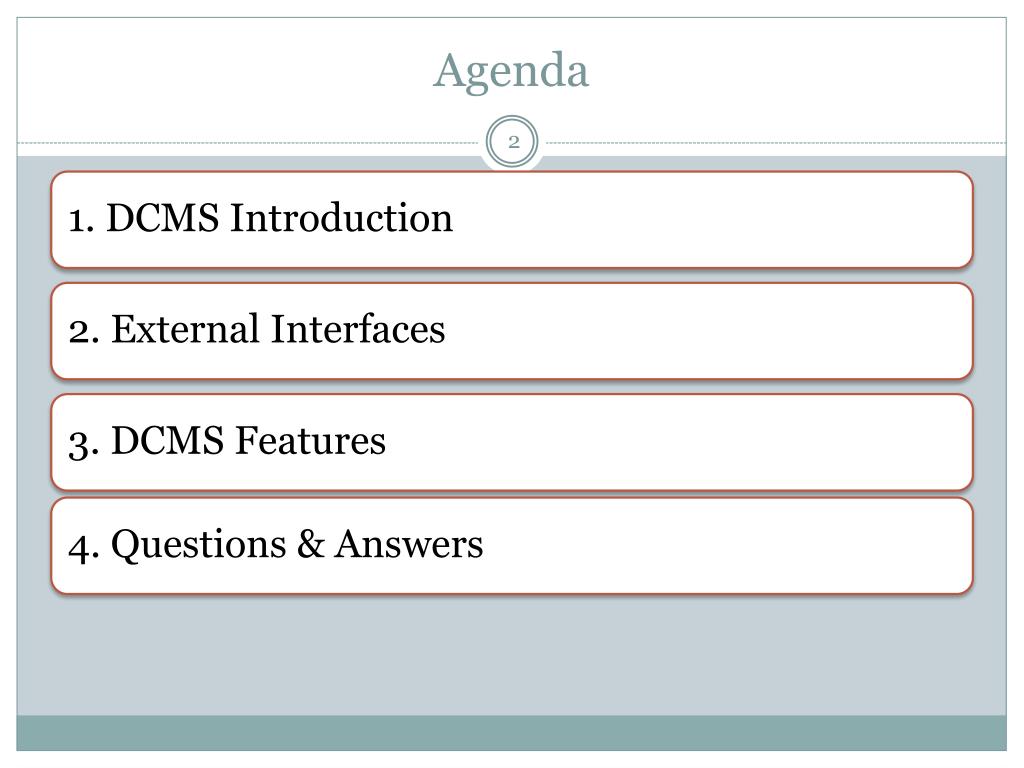Image resolution: width=1024 pixels, height=768 pixels.
Task: Select the circled slide number 2
Action: click(x=513, y=141)
